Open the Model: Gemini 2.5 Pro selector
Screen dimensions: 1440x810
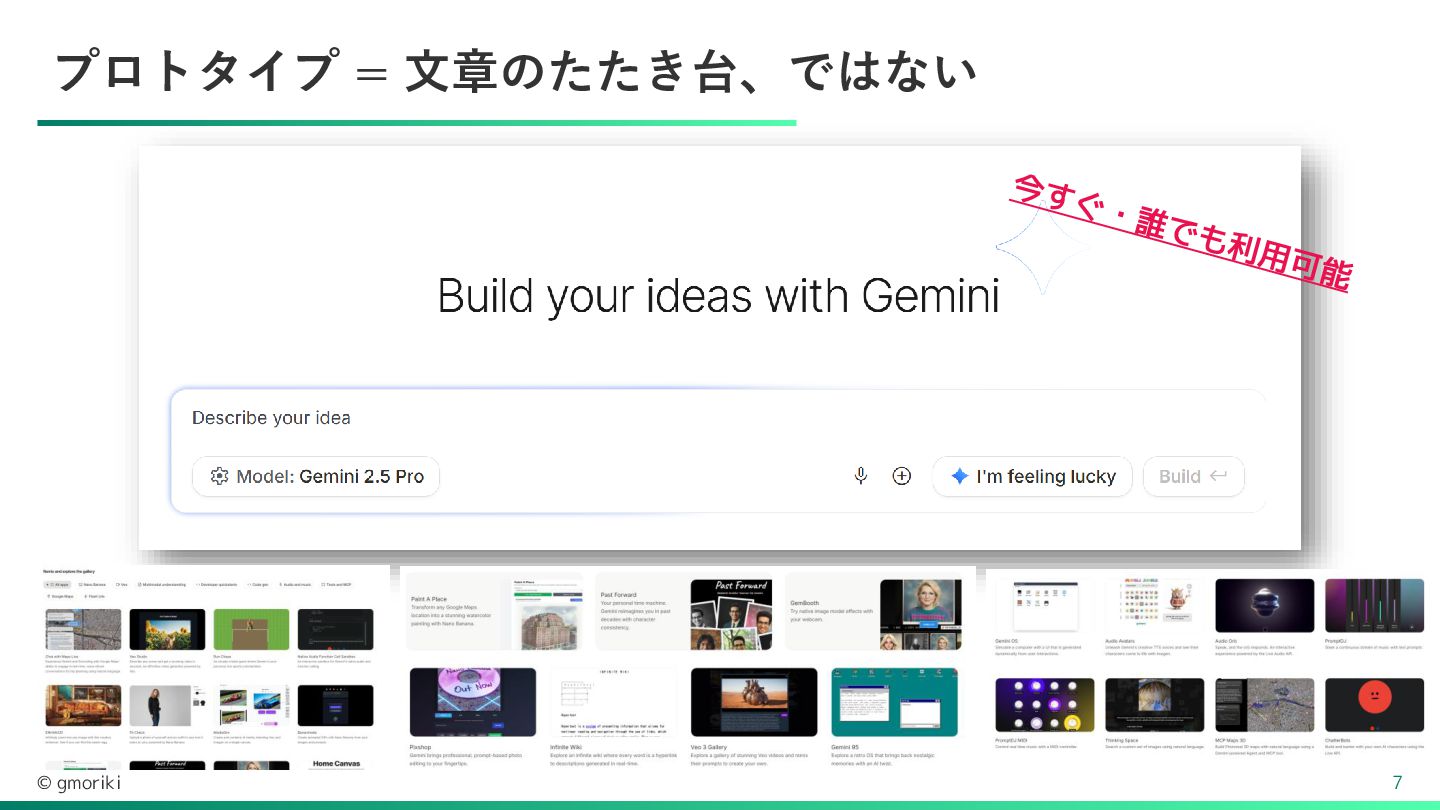(x=316, y=476)
